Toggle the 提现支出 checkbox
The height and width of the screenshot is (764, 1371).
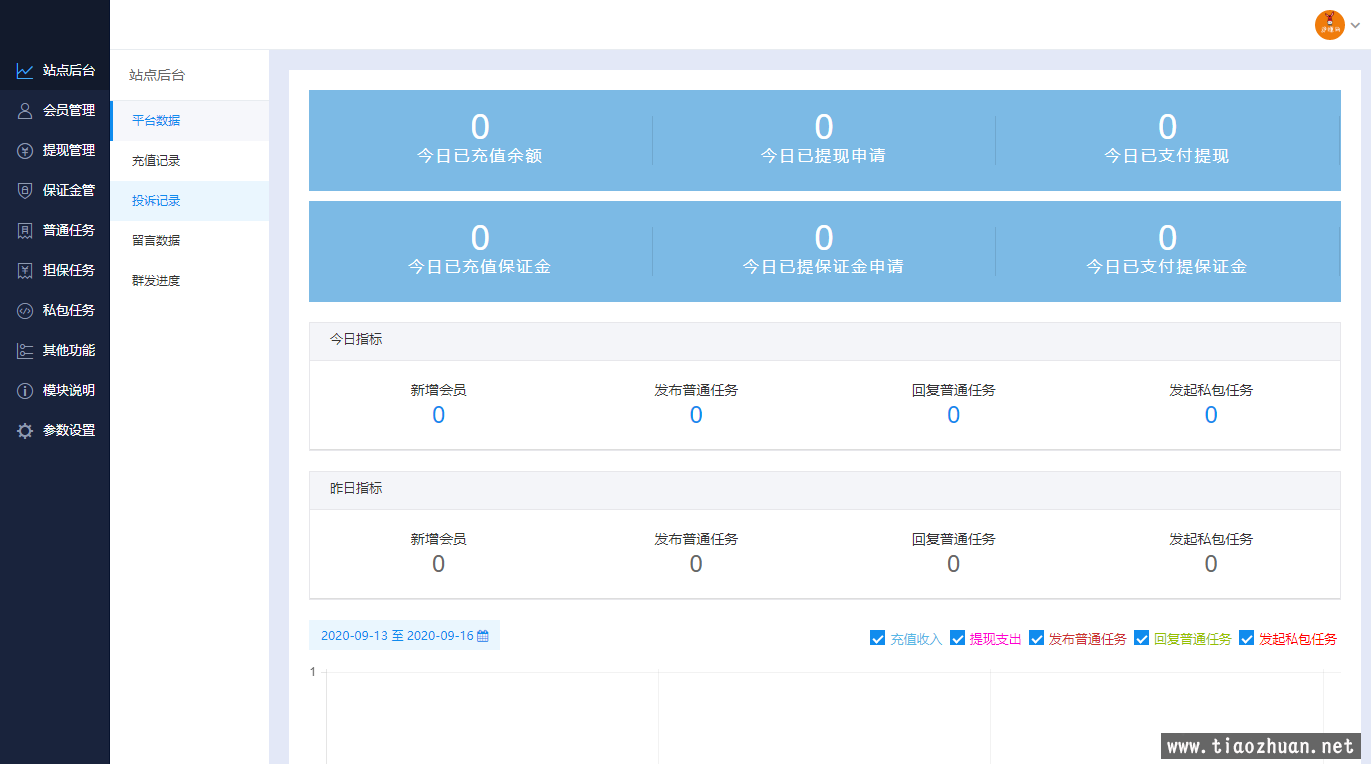[x=957, y=638]
